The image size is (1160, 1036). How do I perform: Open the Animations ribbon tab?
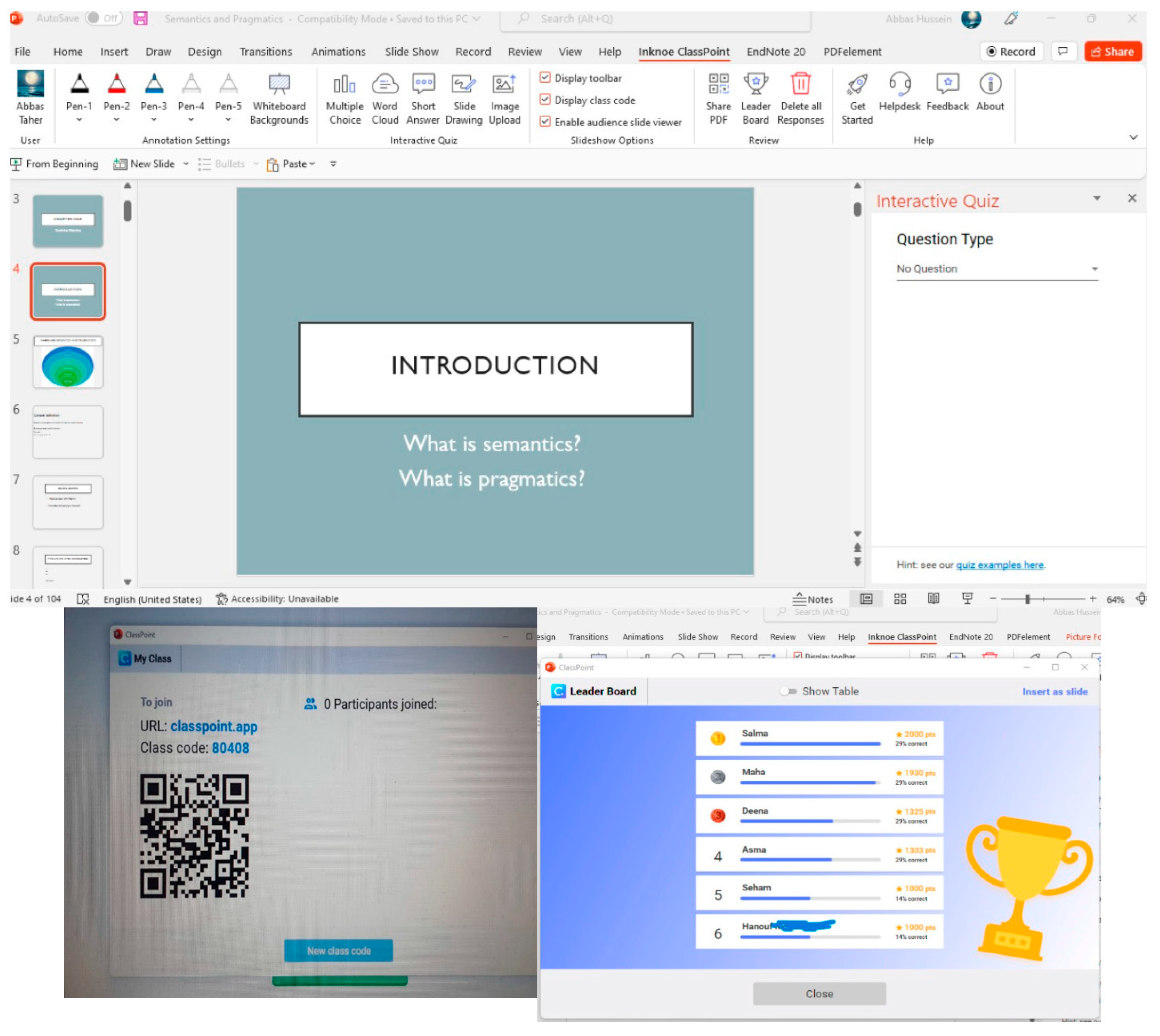[x=338, y=52]
